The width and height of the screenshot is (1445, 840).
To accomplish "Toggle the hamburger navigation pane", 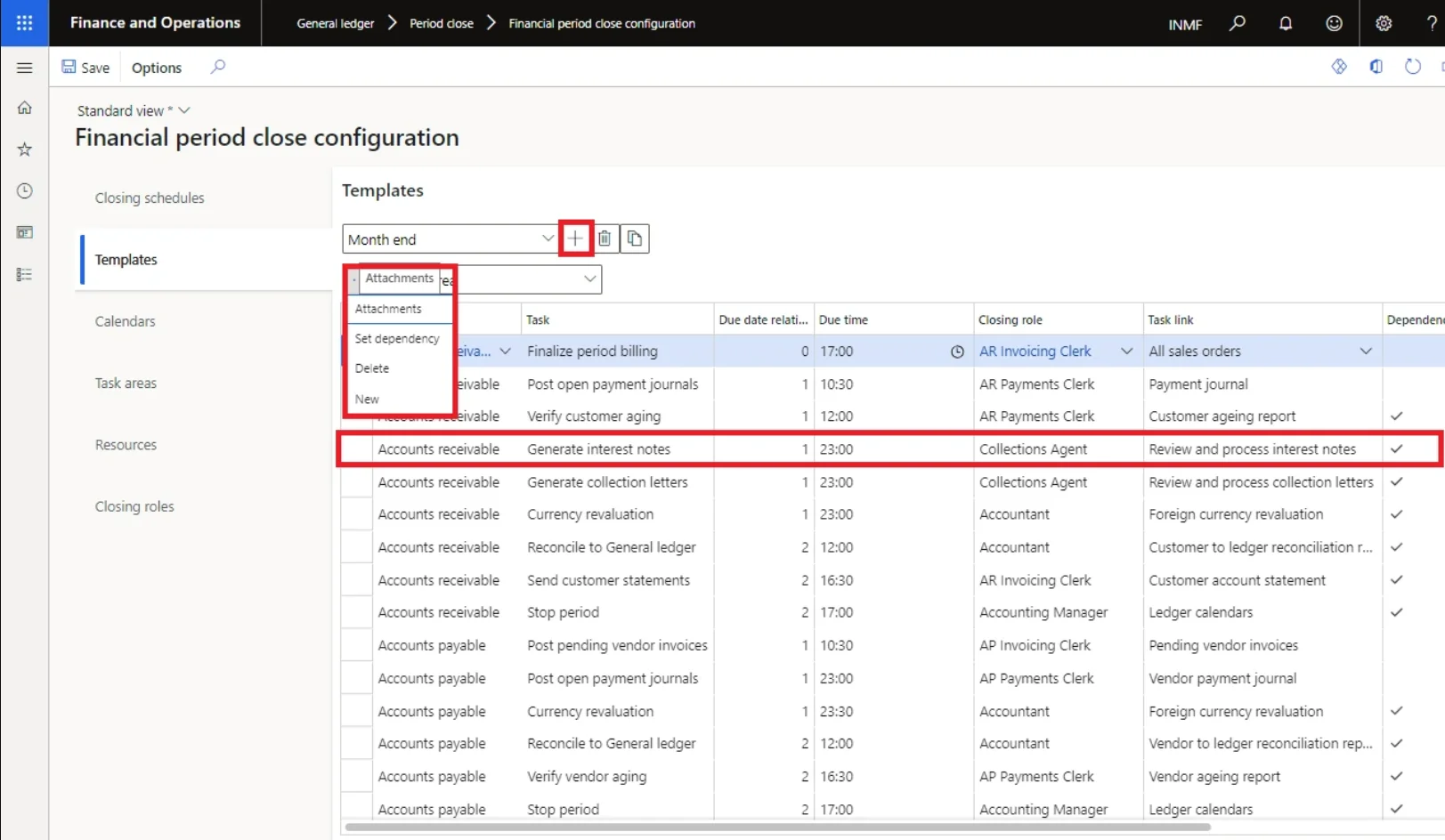I will 24,68.
